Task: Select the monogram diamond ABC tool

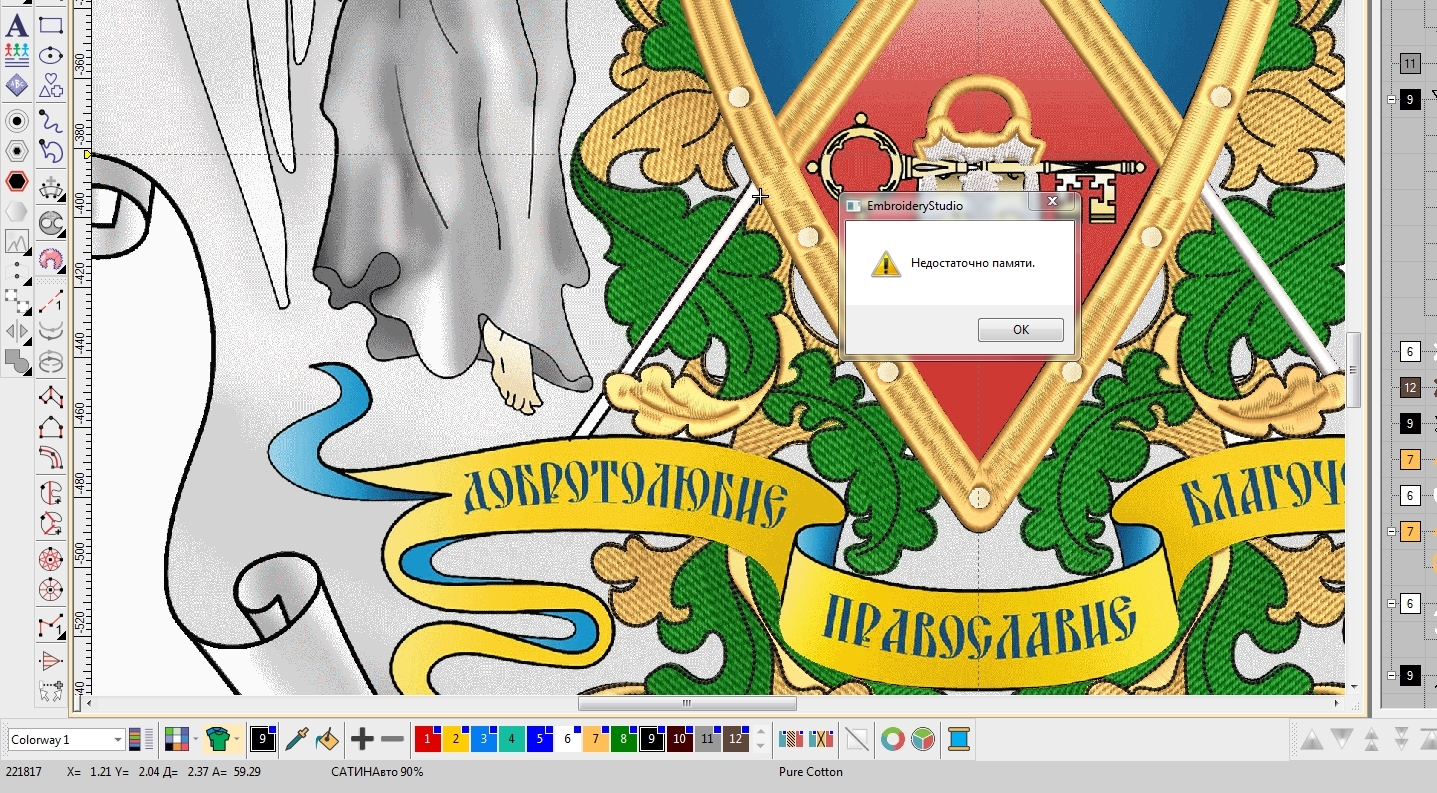Action: pyautogui.click(x=17, y=86)
